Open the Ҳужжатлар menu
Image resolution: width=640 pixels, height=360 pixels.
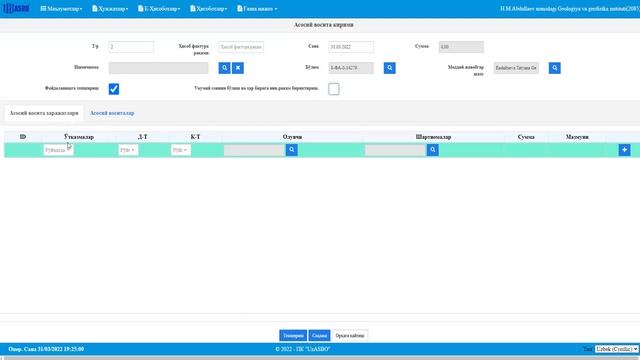(x=110, y=9)
